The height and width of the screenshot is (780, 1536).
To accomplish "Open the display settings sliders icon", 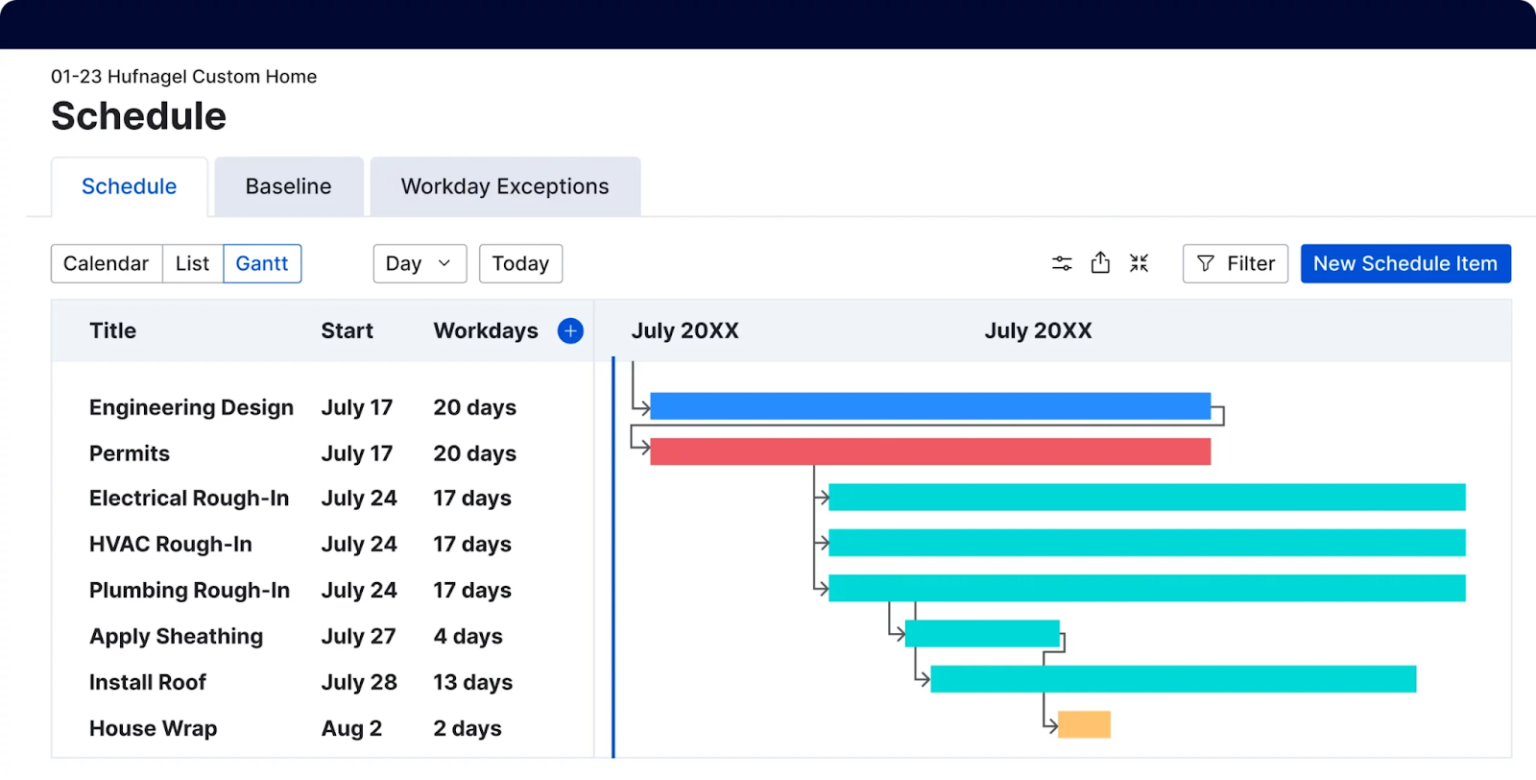I will pyautogui.click(x=1061, y=263).
